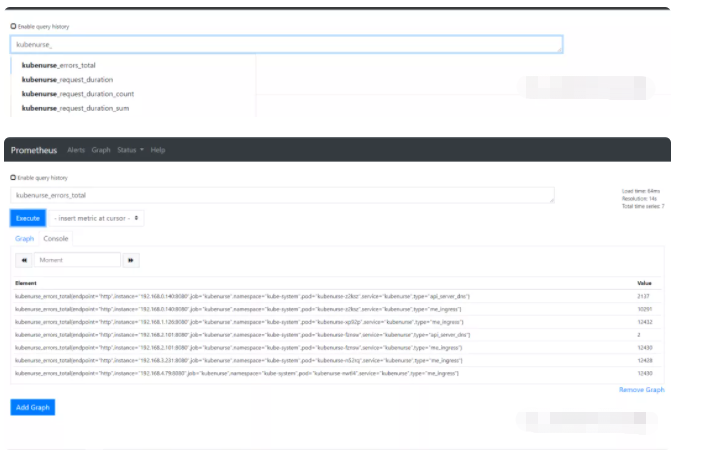Open the insert metric at cursor dropdown
Image resolution: width=713 pixels, height=460 pixels.
click(96, 219)
